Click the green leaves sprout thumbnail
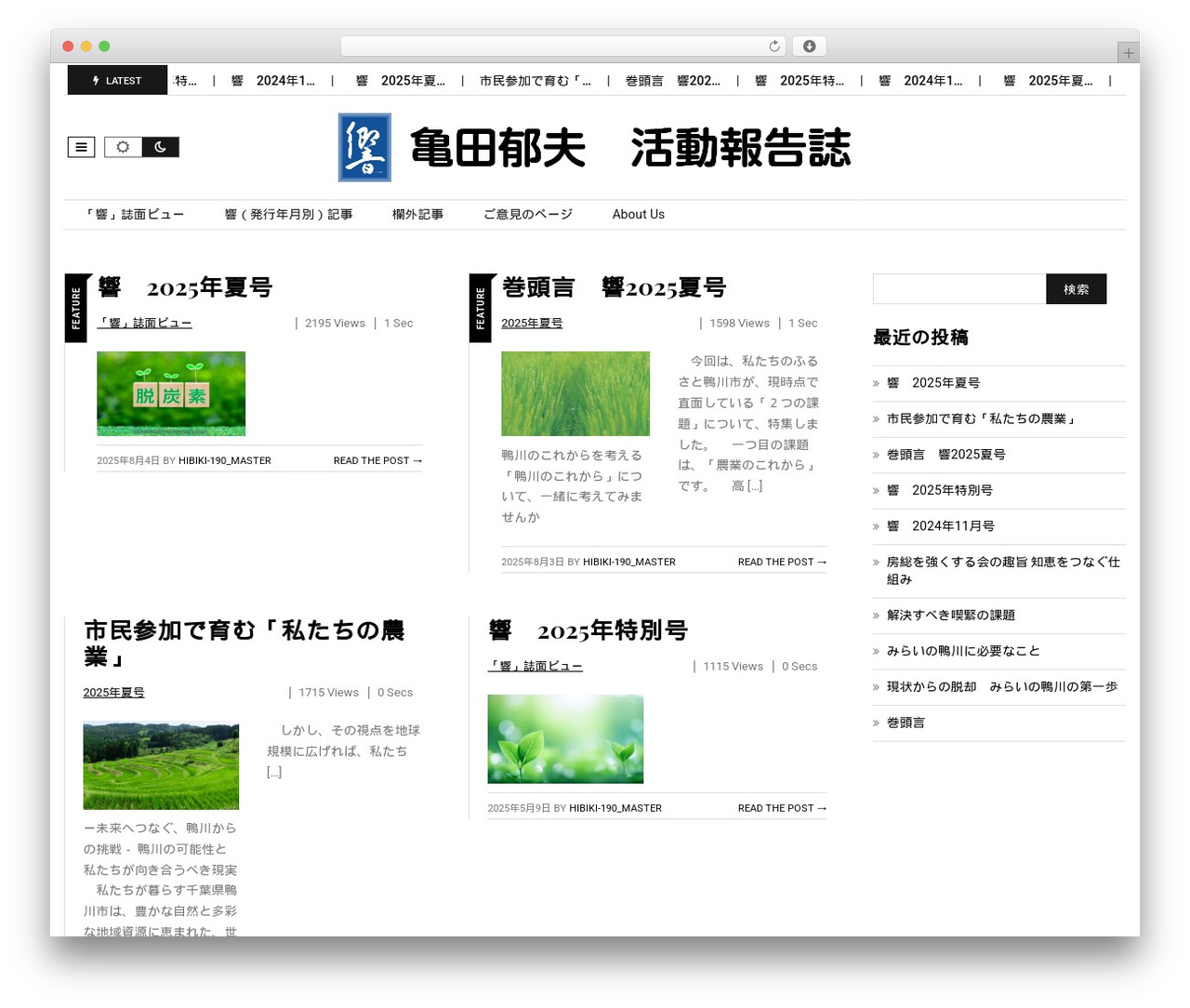Image resolution: width=1190 pixels, height=1008 pixels. [565, 739]
